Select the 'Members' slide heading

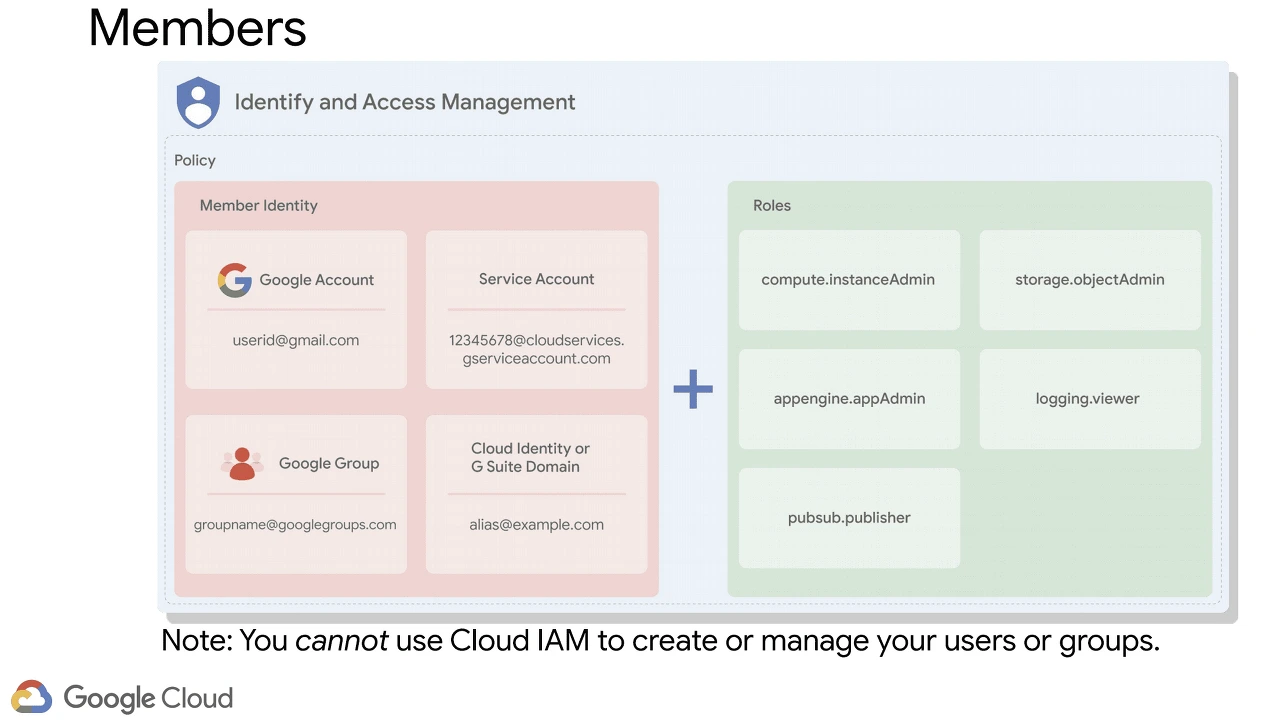(197, 27)
